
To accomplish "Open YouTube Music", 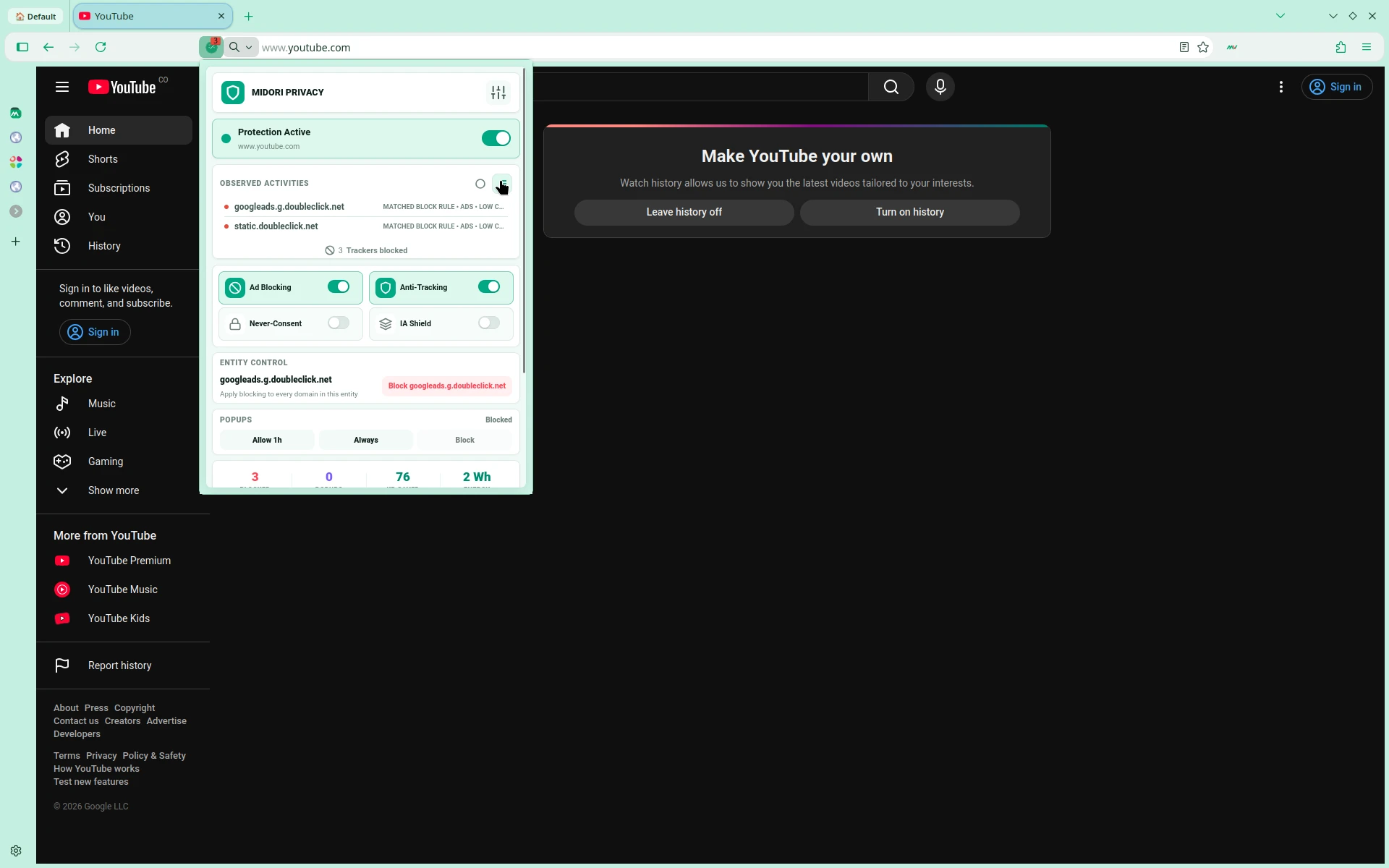I will click(x=119, y=590).
